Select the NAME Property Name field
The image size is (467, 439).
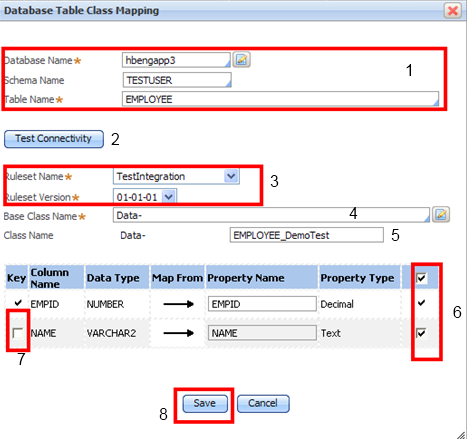tap(262, 333)
